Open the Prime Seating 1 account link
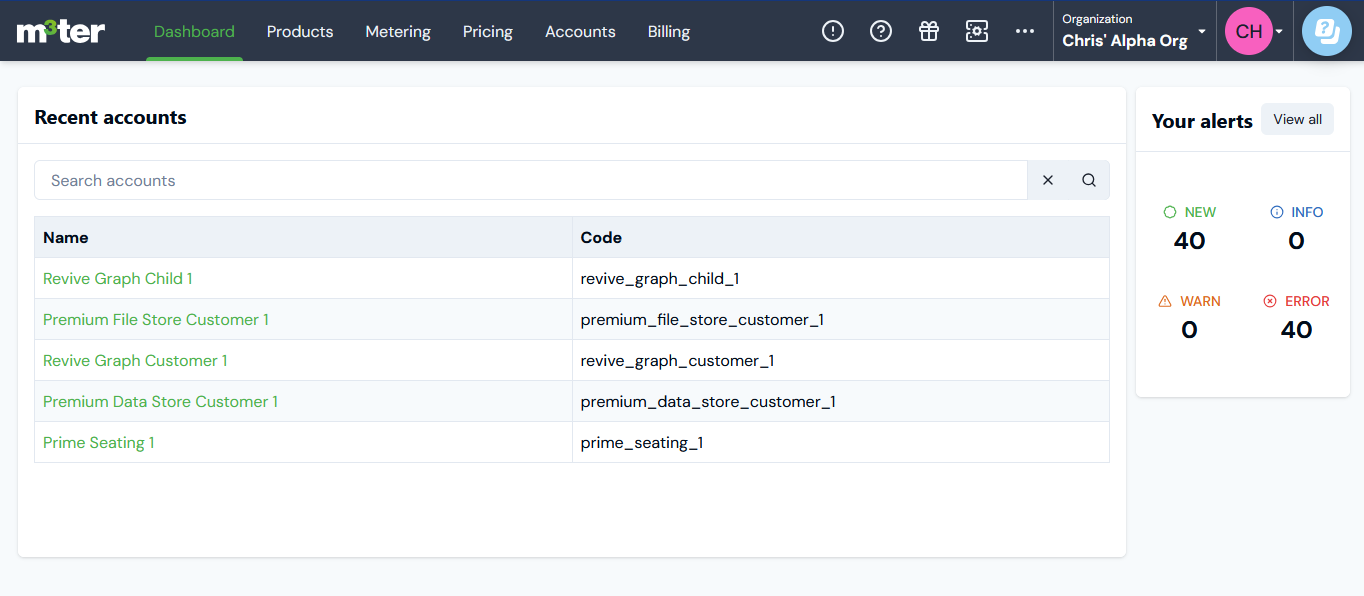Screen dimensions: 1364x596 pos(99,442)
